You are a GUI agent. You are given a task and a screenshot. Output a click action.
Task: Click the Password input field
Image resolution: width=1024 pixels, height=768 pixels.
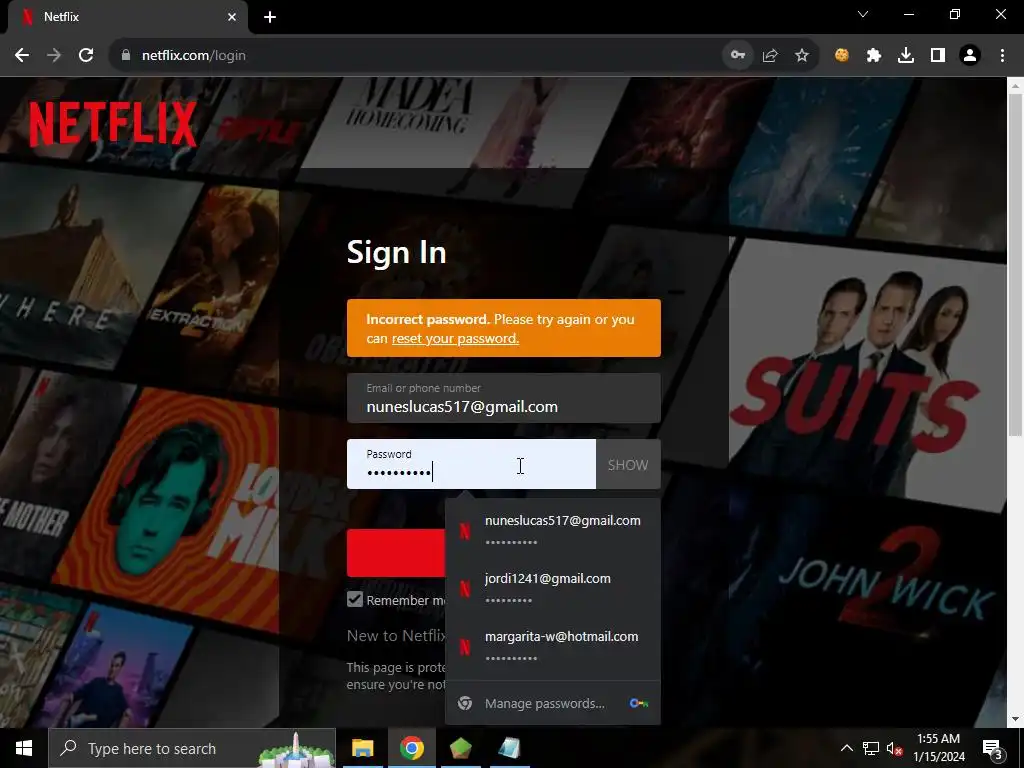(471, 464)
